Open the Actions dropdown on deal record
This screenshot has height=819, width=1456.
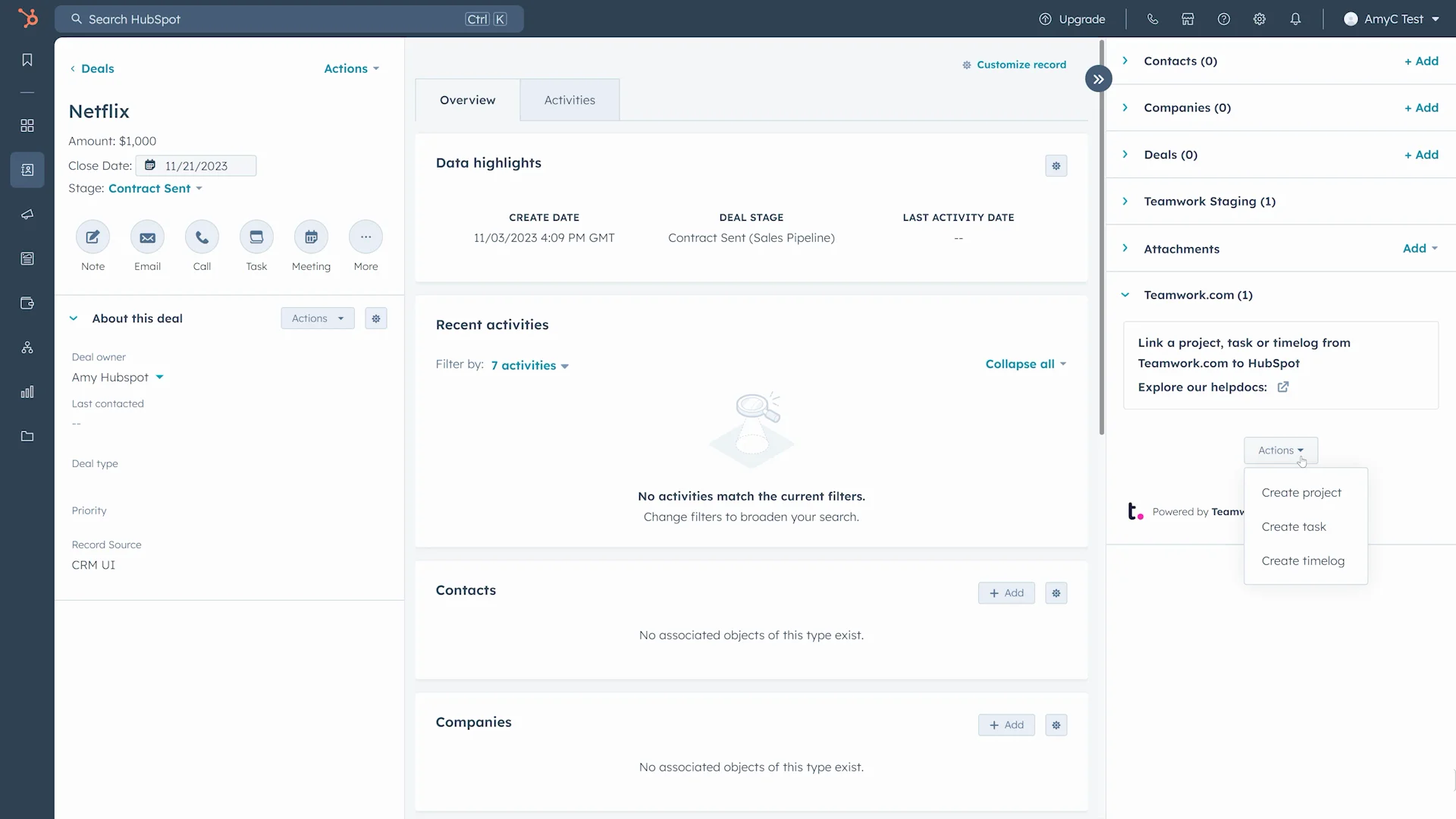click(x=350, y=68)
